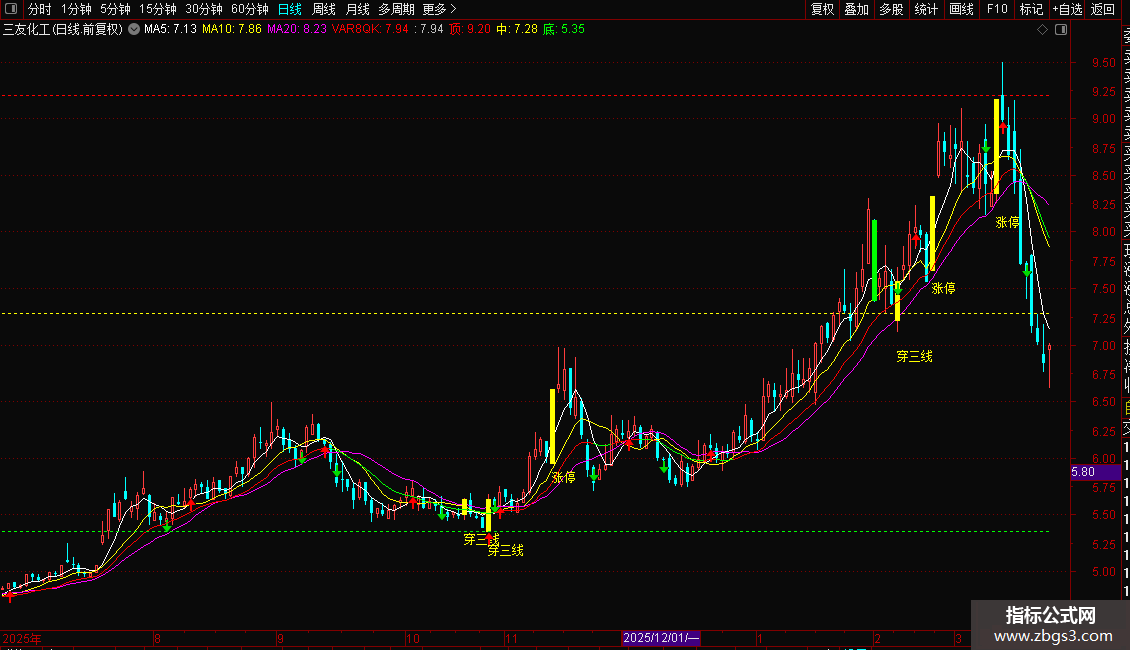Click the 穿三线 label near 7.00 level
Screen dimensions: 1130x650
915,356
